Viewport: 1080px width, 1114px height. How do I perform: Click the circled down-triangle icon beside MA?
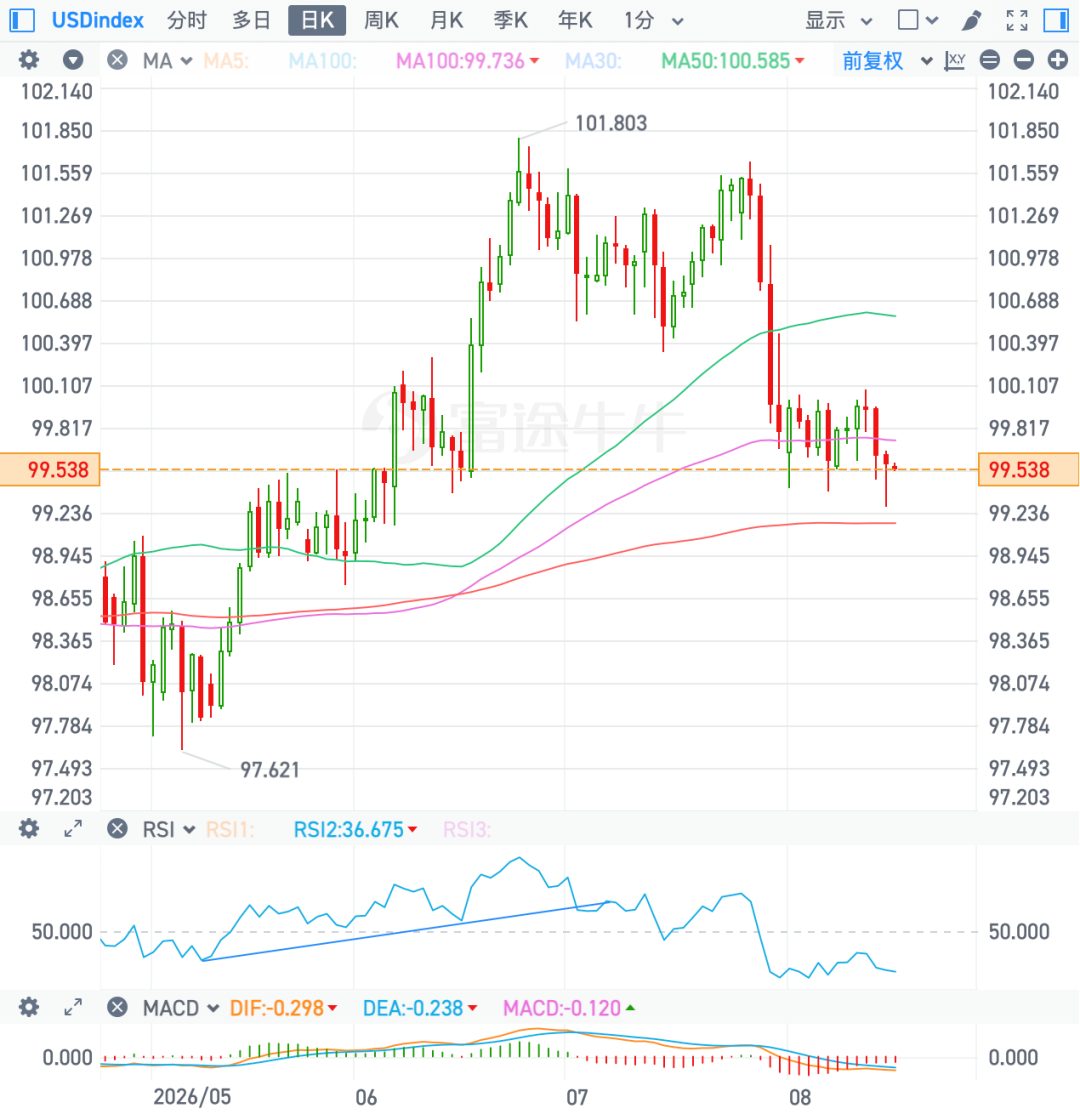tap(72, 60)
